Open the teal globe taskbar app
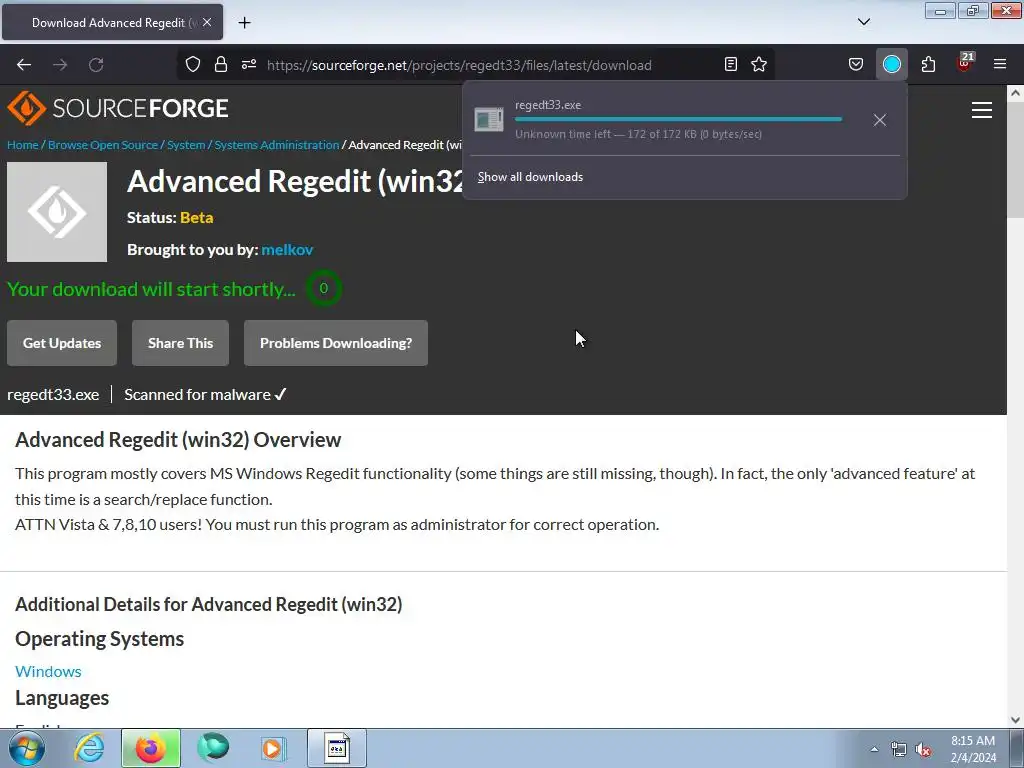 pyautogui.click(x=213, y=748)
